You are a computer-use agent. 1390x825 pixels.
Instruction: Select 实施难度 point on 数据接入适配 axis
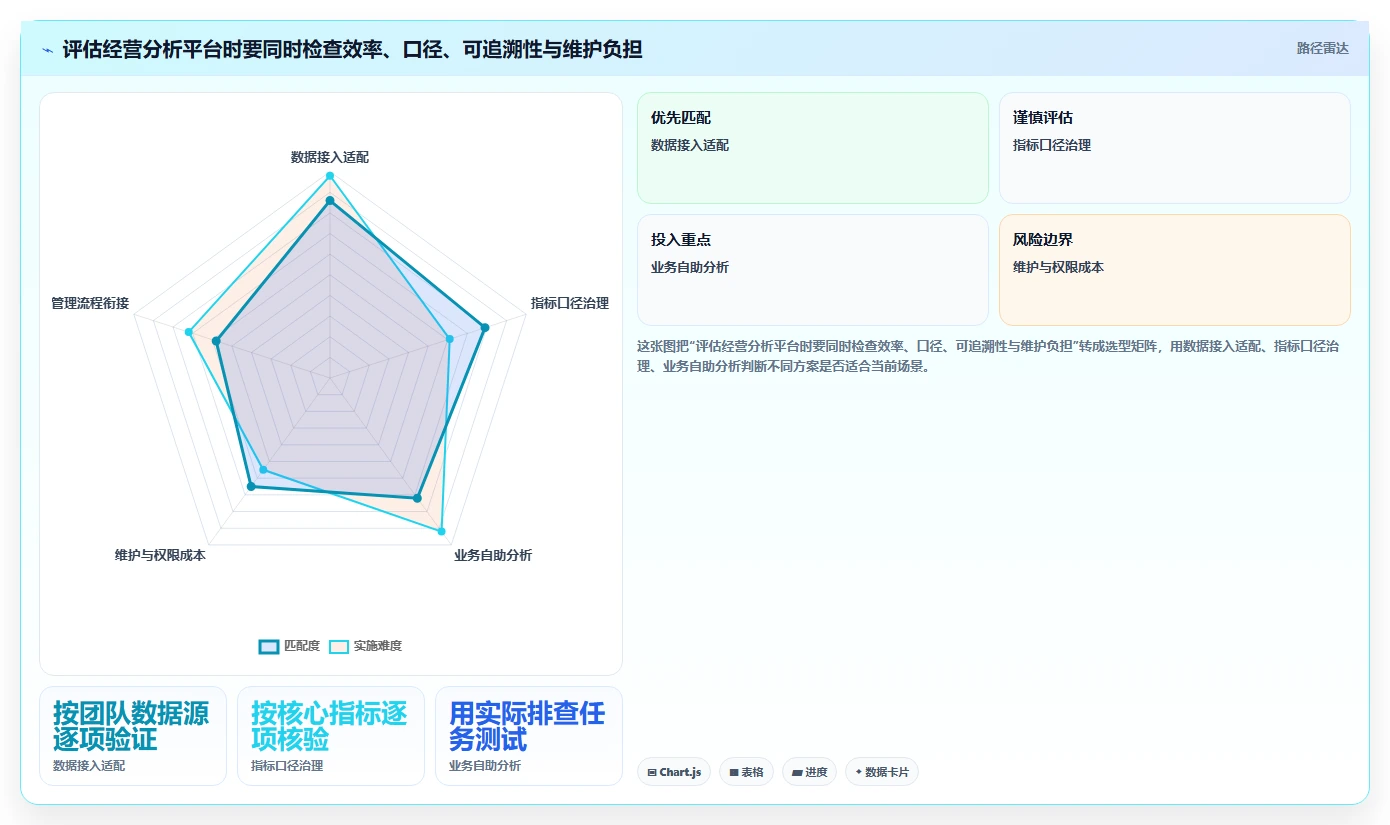[x=329, y=176]
